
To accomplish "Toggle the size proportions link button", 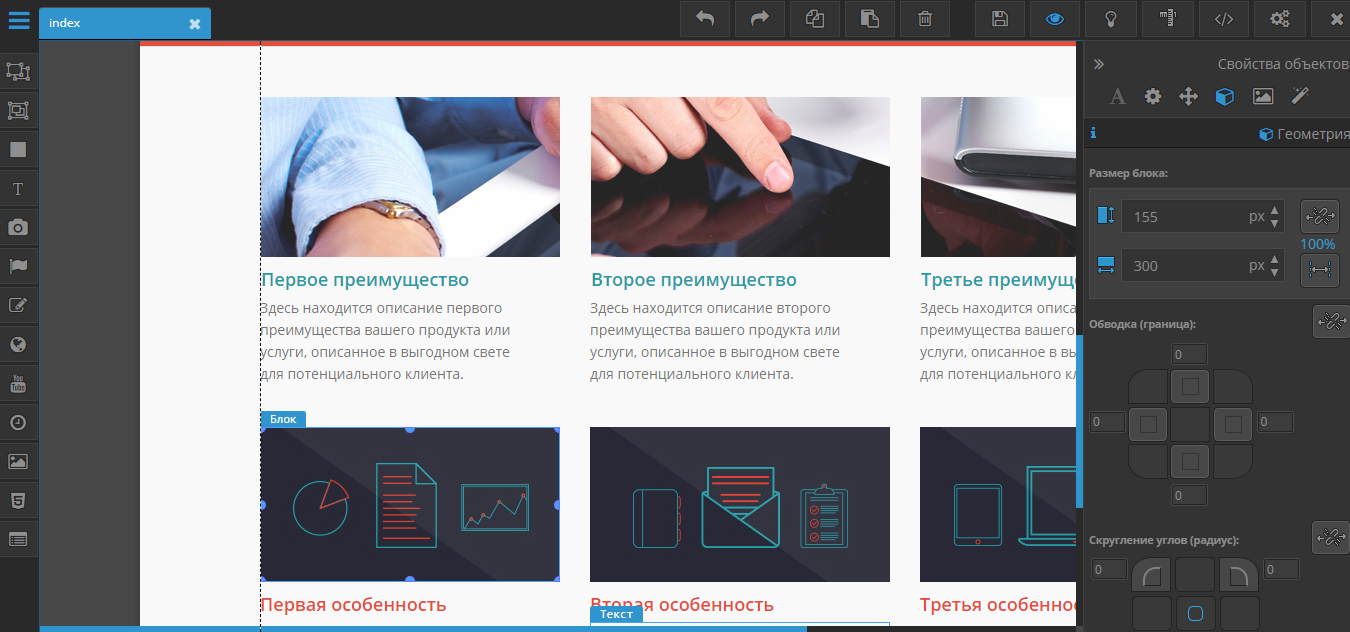I will [1319, 216].
